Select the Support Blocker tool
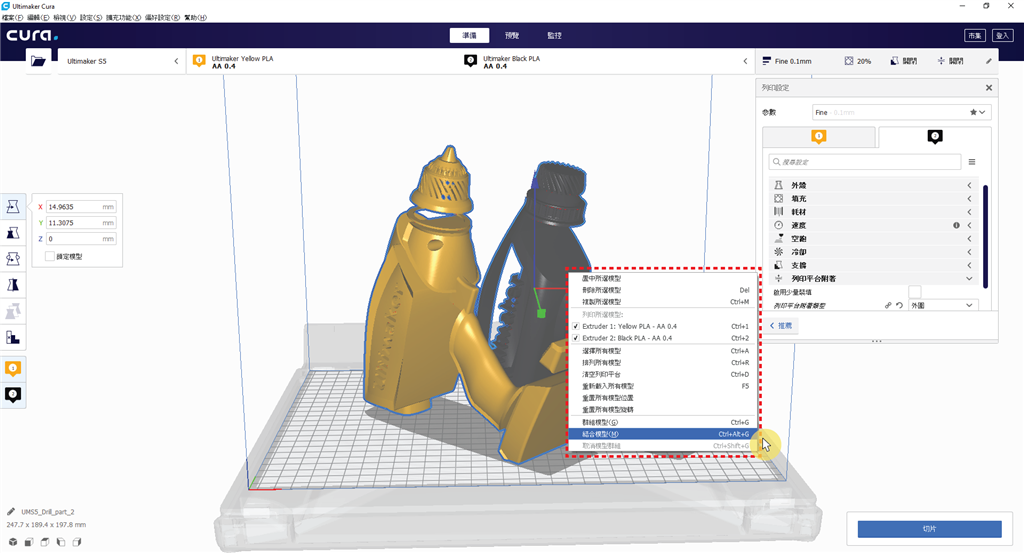The width and height of the screenshot is (1024, 553). 13,337
